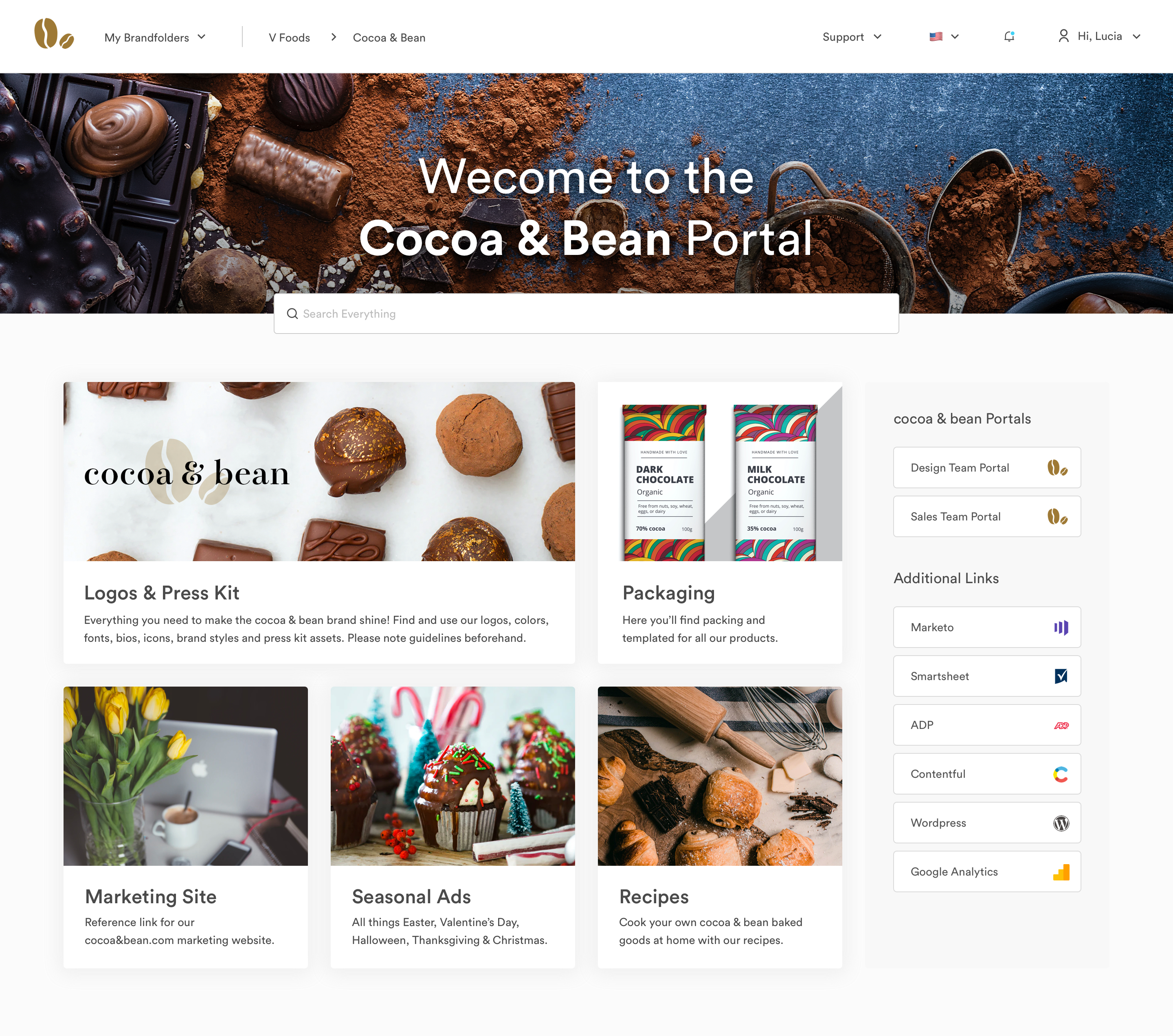Click the Google Analytics app icon
Screen dimensions: 1173x1036
1061,872
